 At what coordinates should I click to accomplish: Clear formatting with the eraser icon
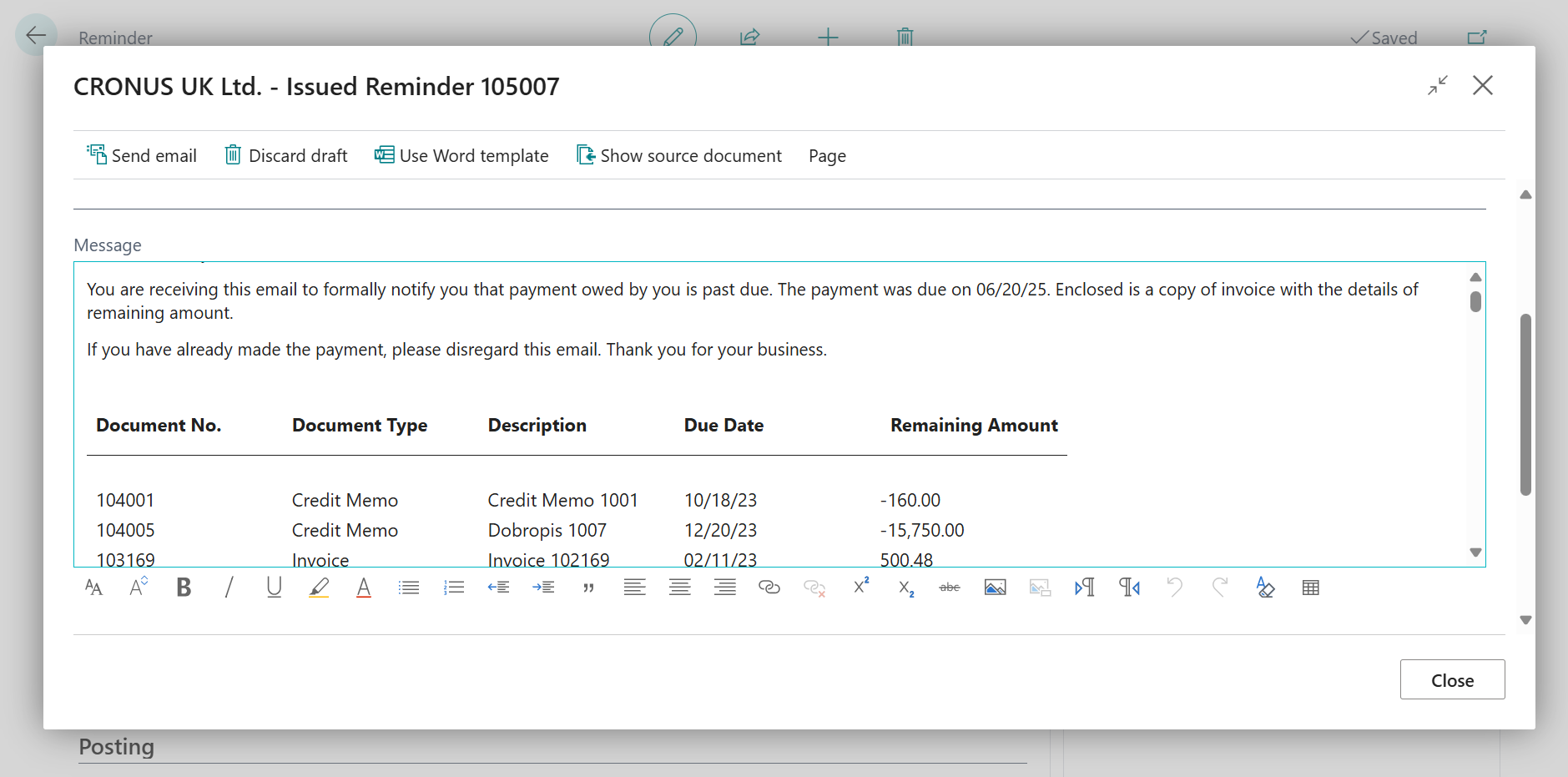(x=1265, y=588)
